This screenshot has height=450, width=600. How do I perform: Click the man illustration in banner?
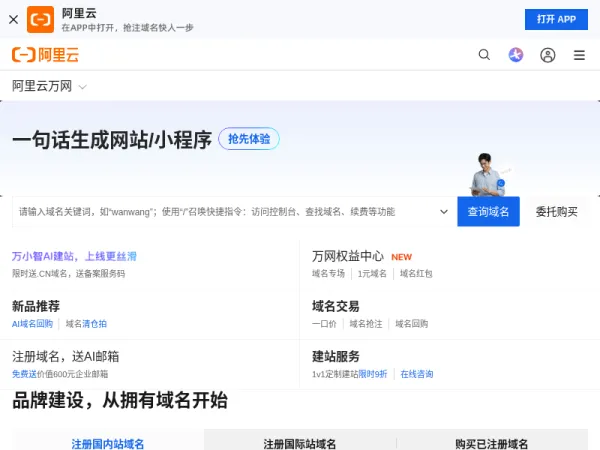pyautogui.click(x=489, y=174)
